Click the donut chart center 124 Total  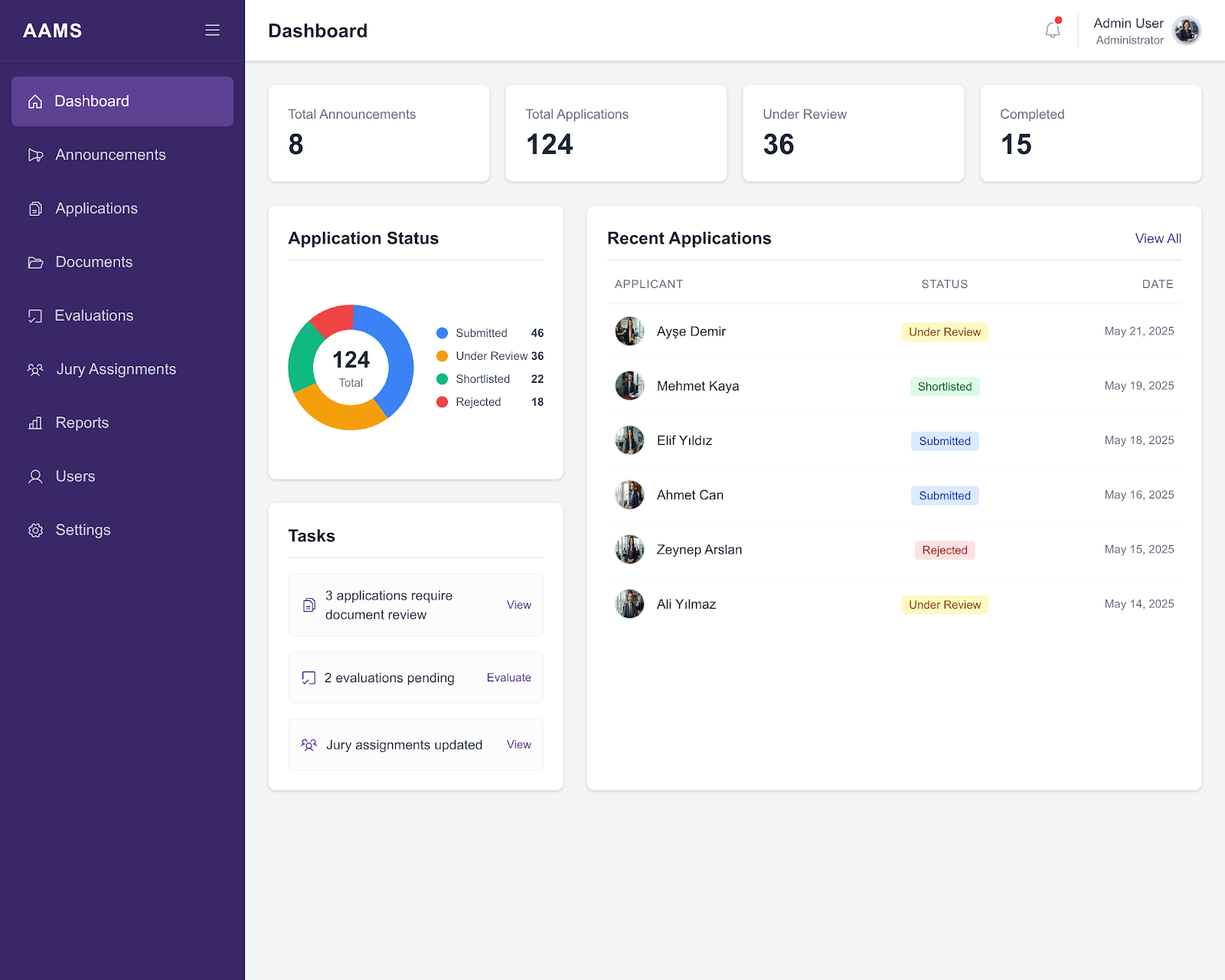pyautogui.click(x=351, y=368)
